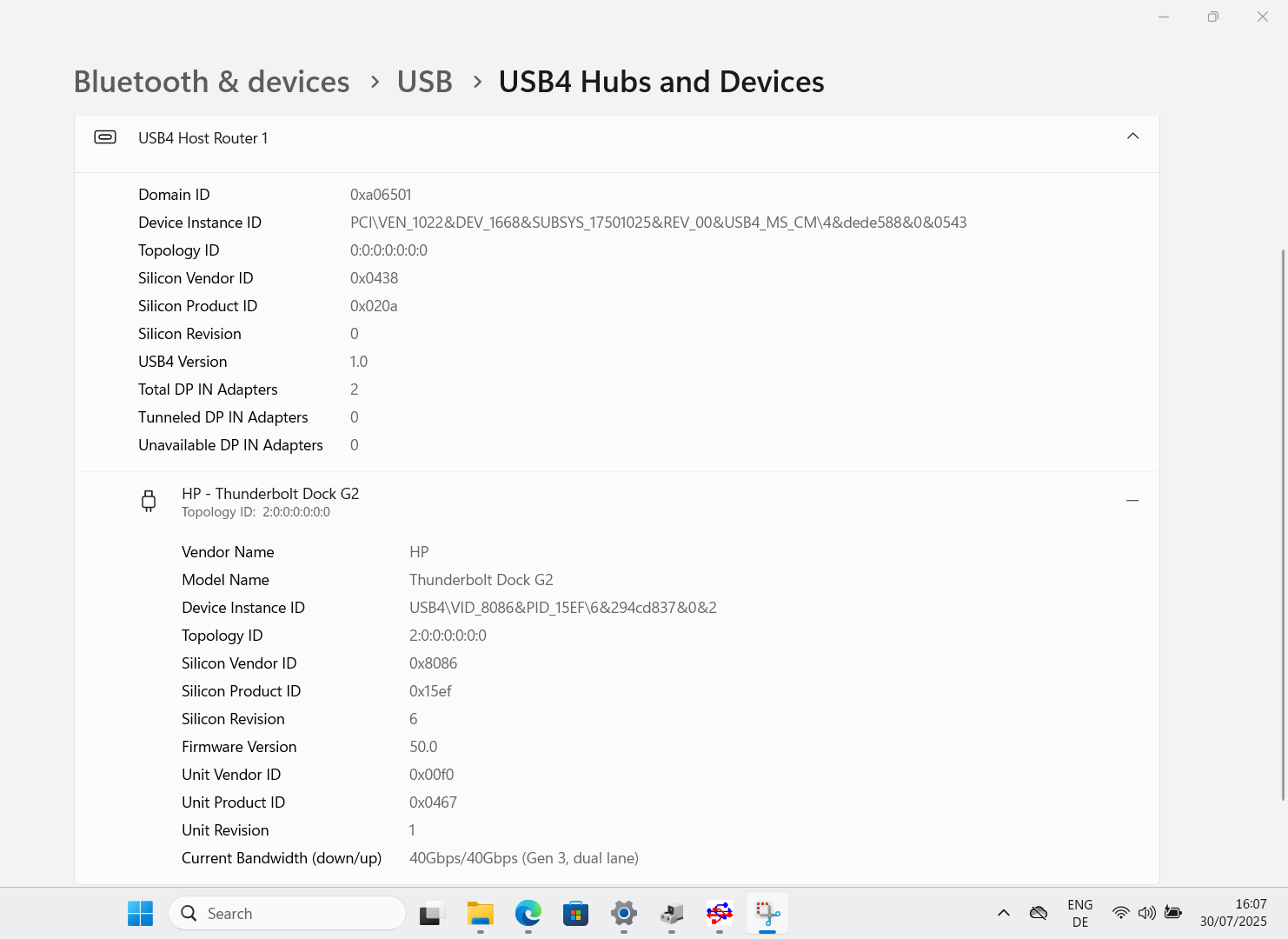Click Unit Product ID value 0x0467
This screenshot has width=1288, height=939.
pyautogui.click(x=433, y=802)
